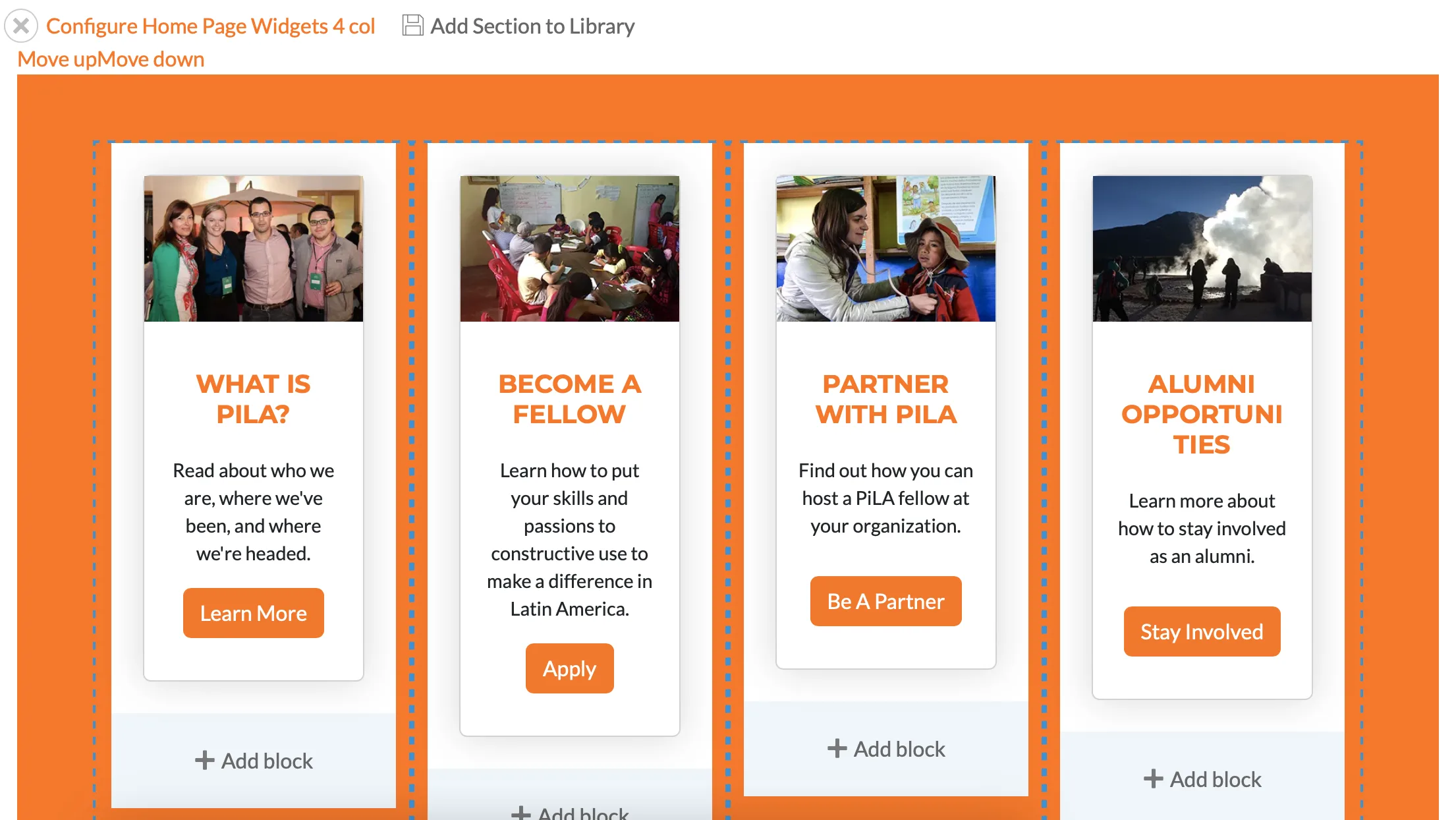Select the doctor and child photo thumbnail
Screen dimensions: 1456x820
pos(886,249)
